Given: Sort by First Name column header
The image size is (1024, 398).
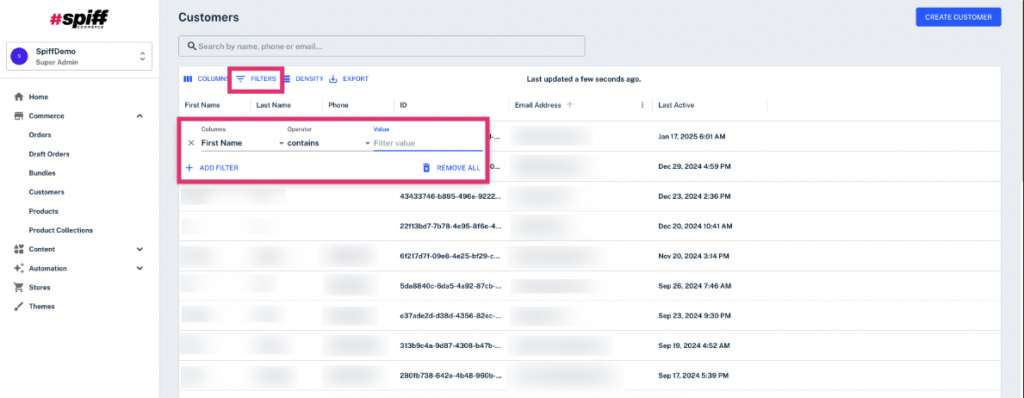Looking at the screenshot, I should coord(202,105).
